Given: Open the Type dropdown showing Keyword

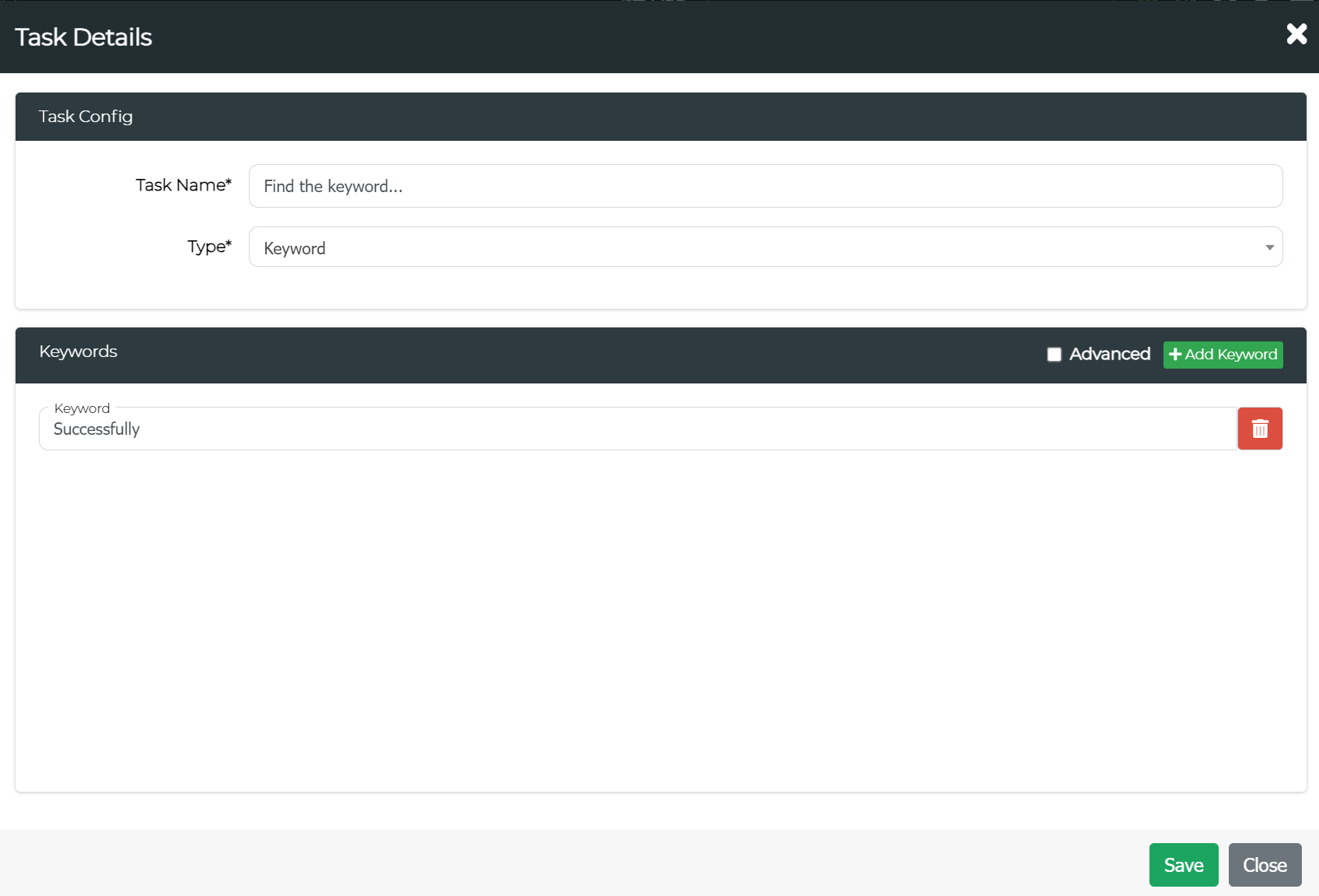Looking at the screenshot, I should [765, 247].
